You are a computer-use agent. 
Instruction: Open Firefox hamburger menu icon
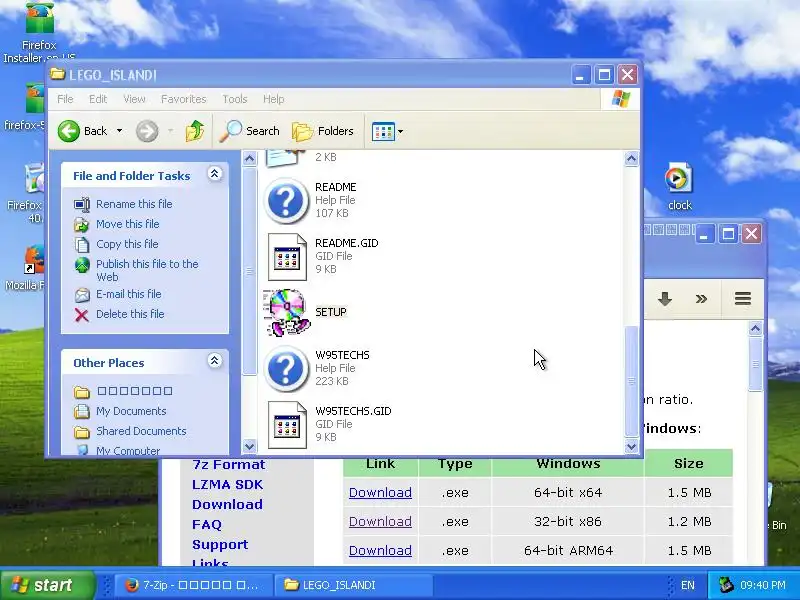[743, 298]
